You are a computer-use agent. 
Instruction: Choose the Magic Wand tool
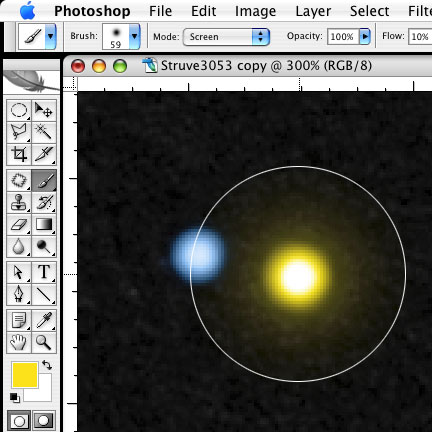click(44, 132)
